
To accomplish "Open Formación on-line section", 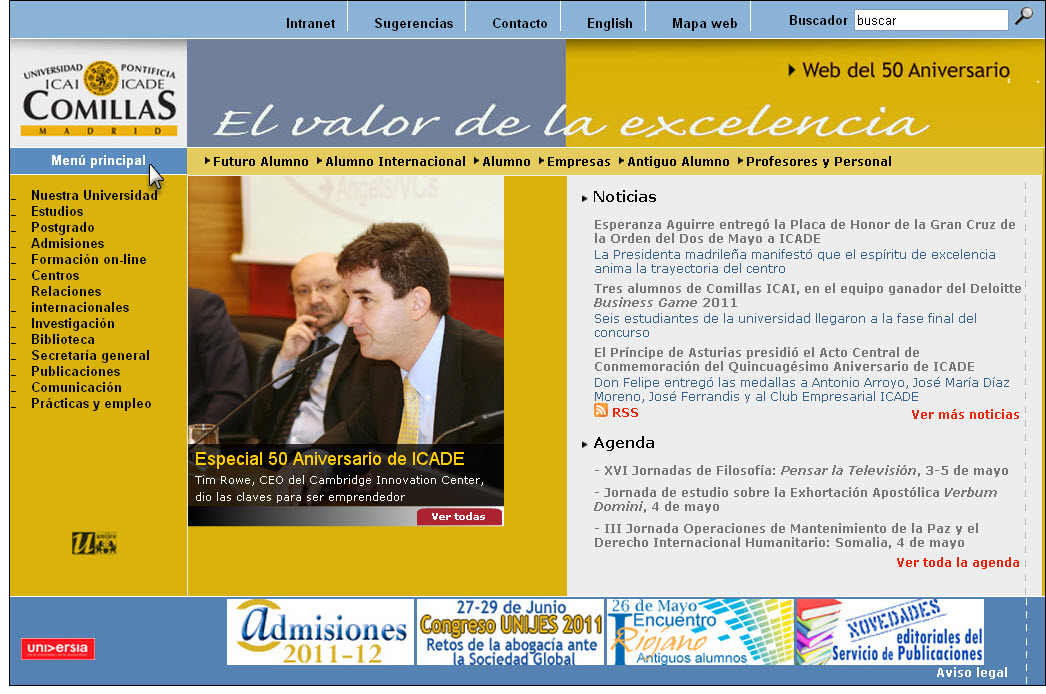I will [x=89, y=260].
